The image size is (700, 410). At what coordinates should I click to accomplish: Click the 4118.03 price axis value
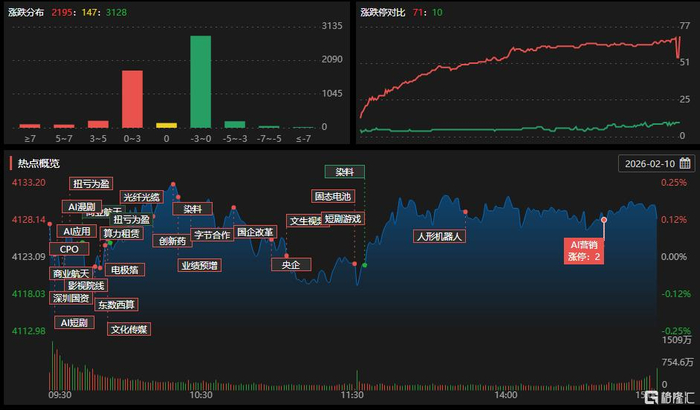[x=29, y=294]
